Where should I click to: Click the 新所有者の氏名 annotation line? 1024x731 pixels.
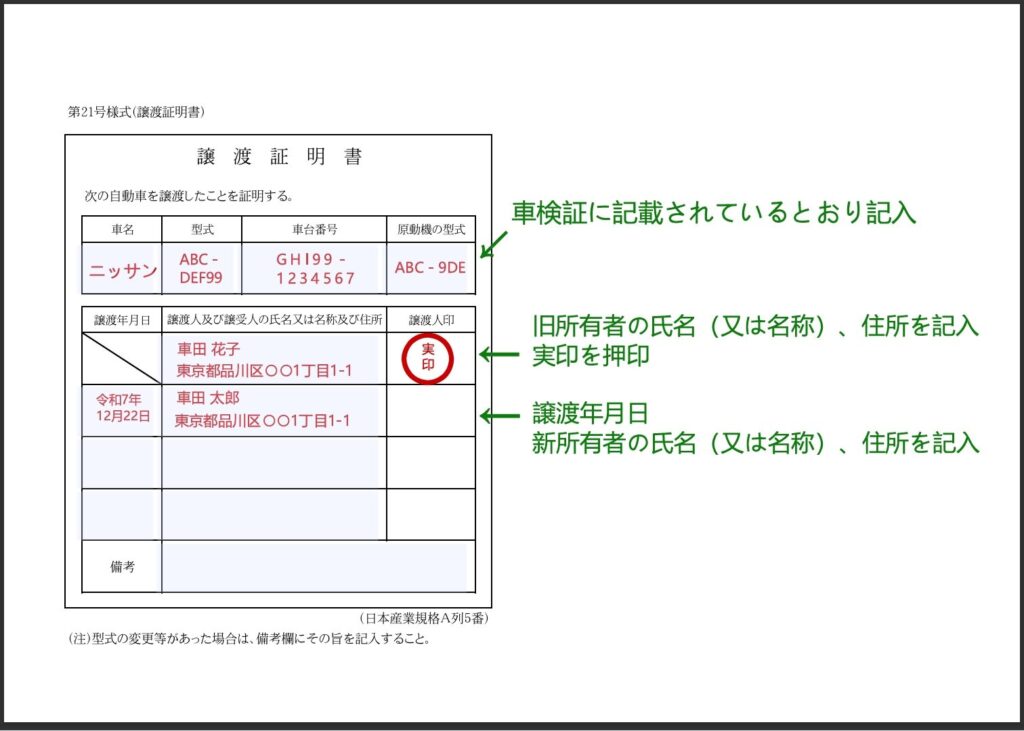pyautogui.click(x=754, y=443)
